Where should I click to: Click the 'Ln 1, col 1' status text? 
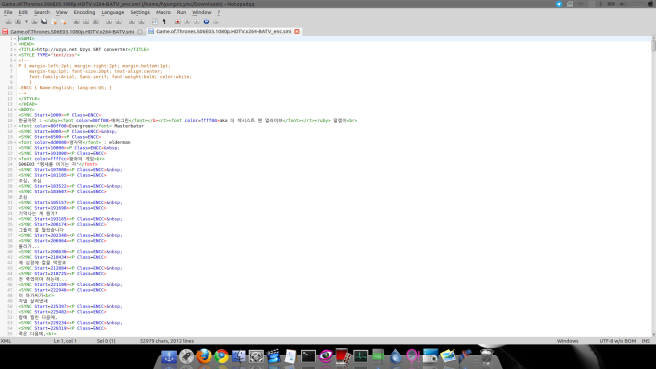65,341
